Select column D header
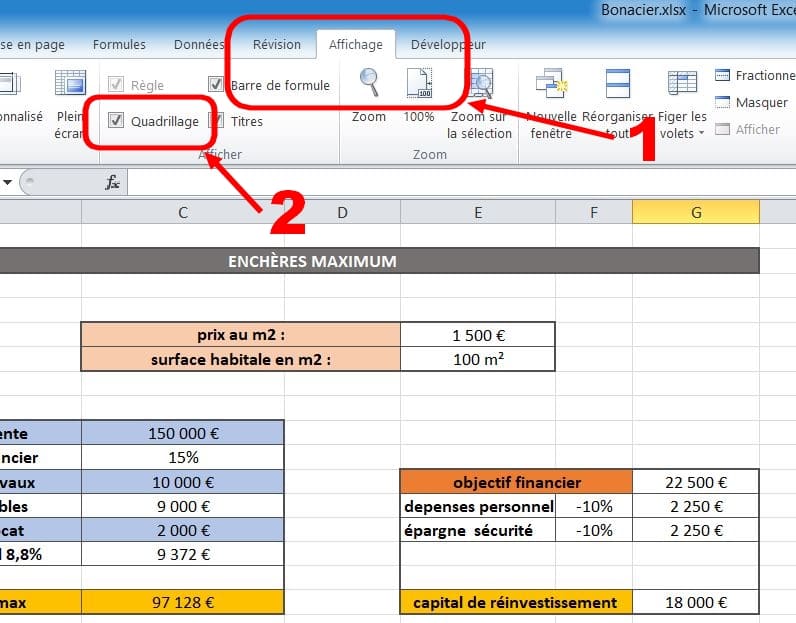 click(343, 212)
